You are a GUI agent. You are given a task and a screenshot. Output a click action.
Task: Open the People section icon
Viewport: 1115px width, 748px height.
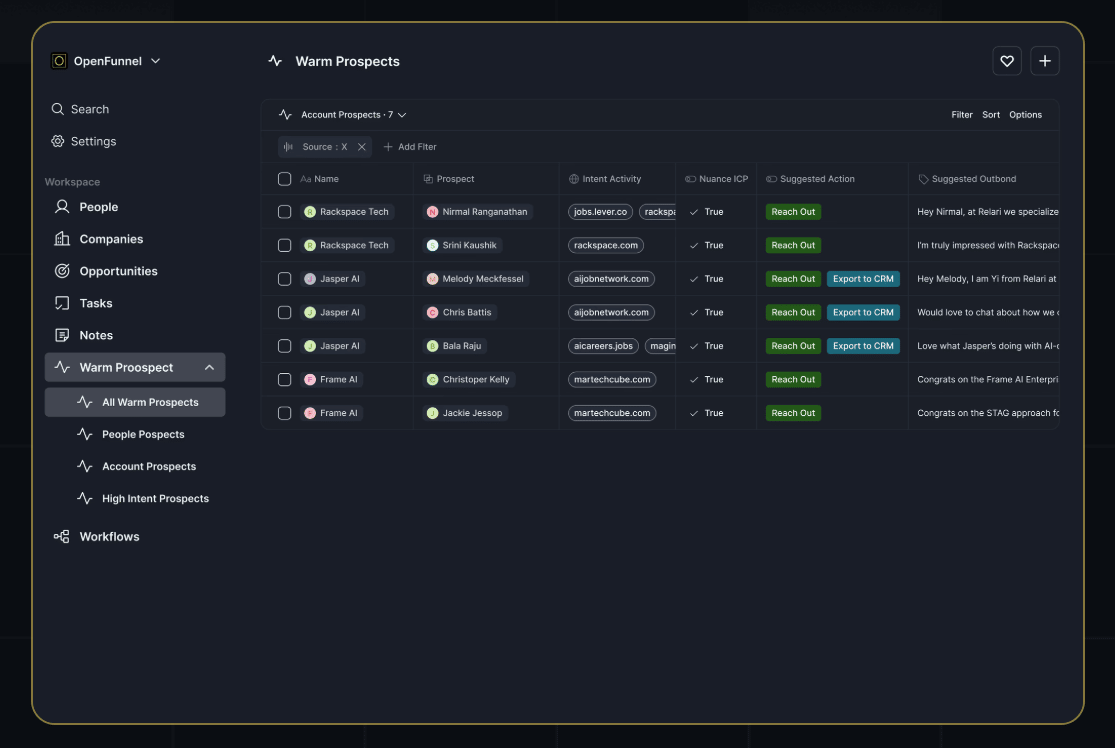click(63, 207)
